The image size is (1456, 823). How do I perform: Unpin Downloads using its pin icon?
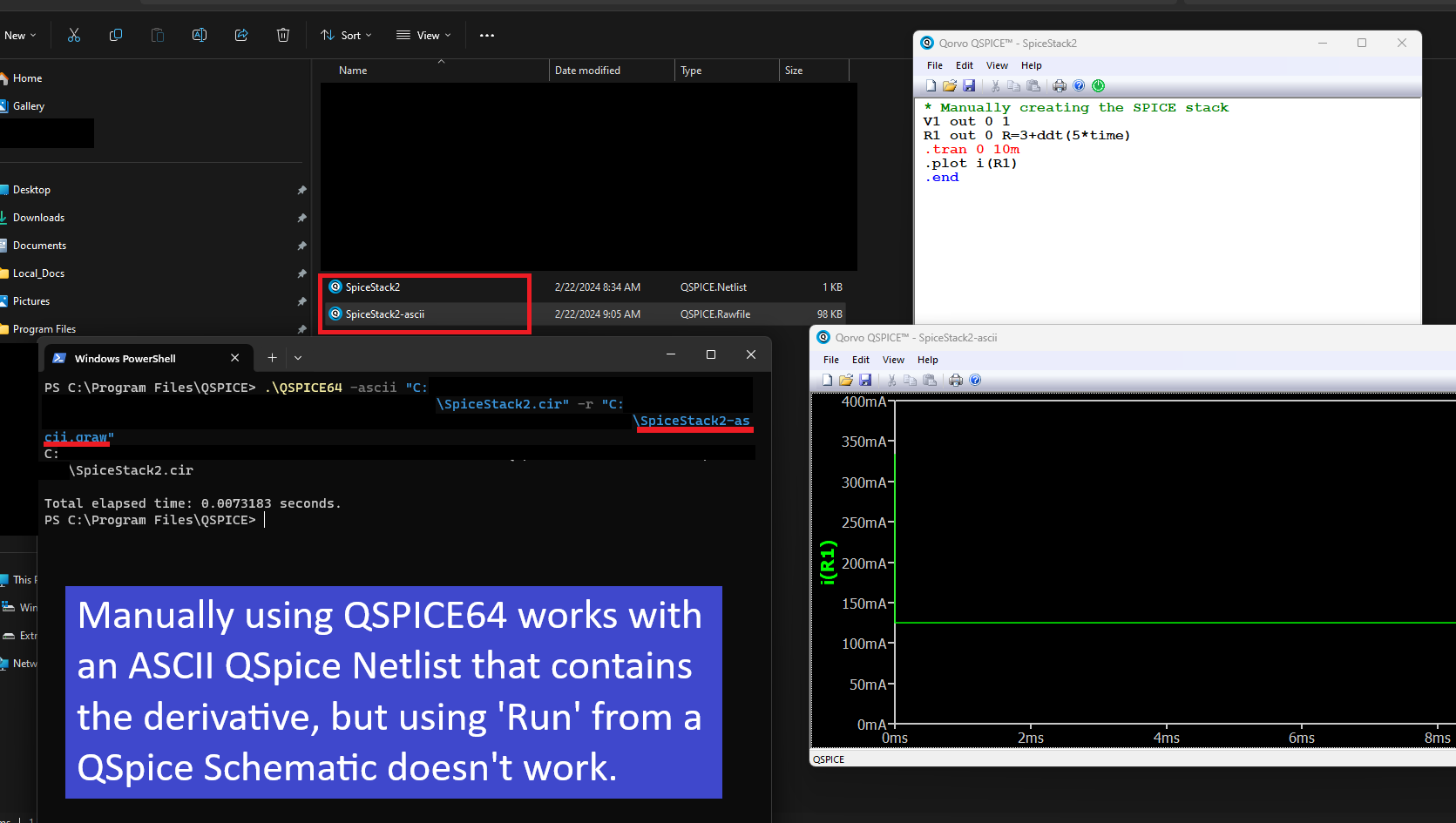301,218
